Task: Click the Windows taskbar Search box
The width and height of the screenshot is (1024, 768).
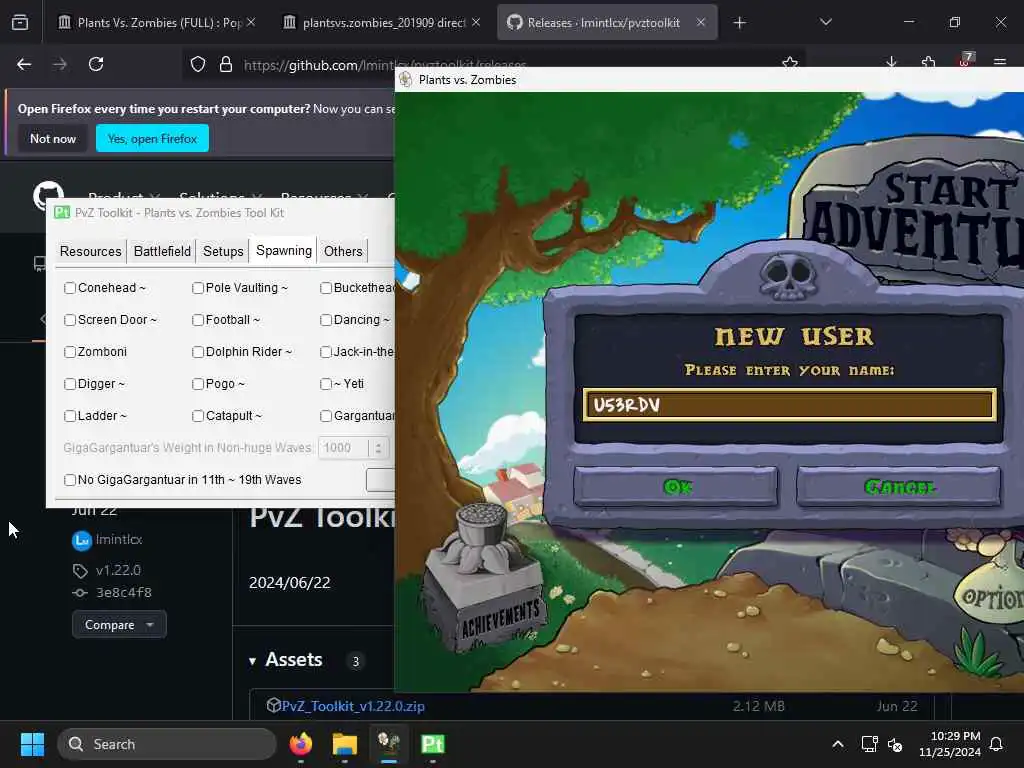Action: tap(167, 744)
